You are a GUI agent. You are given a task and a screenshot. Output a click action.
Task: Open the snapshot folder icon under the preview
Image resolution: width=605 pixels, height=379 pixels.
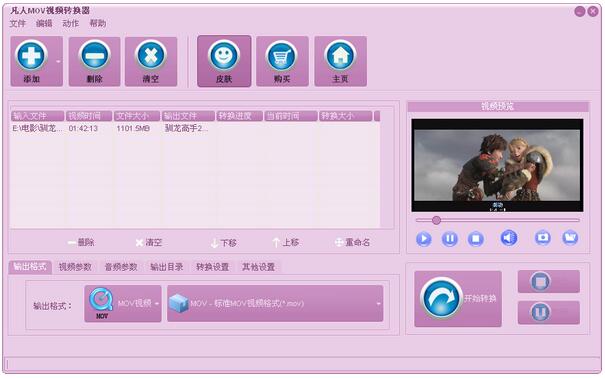pyautogui.click(x=570, y=238)
